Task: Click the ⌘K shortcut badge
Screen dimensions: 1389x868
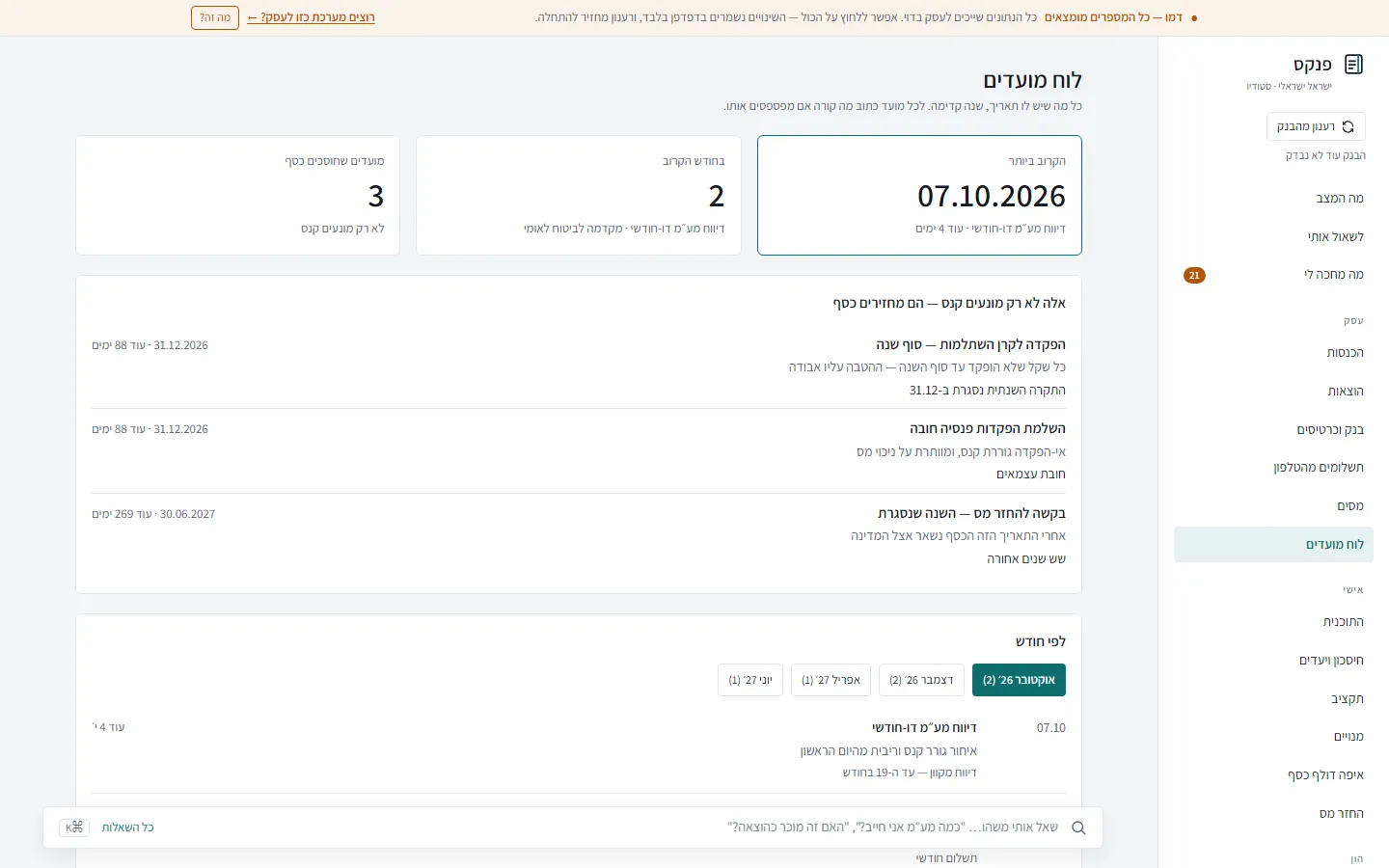Action: tap(74, 827)
